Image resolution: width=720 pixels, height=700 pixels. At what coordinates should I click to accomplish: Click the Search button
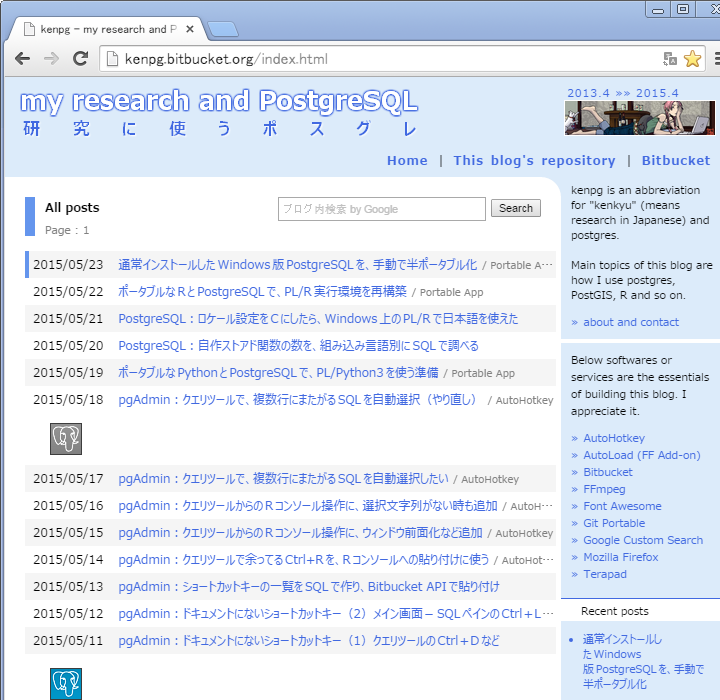[516, 208]
